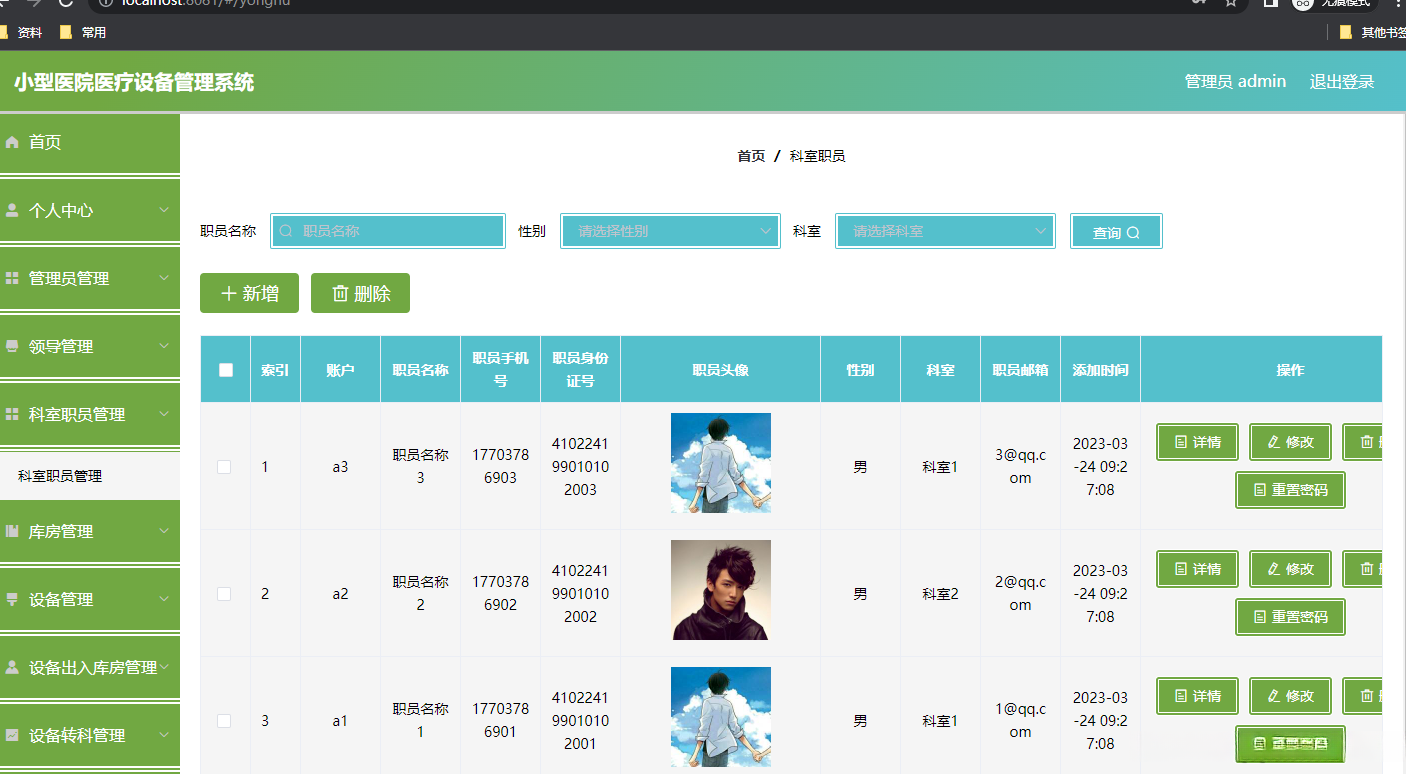This screenshot has width=1406, height=774.
Task: Open the 其他书签 bookmarks folder
Action: point(1373,32)
